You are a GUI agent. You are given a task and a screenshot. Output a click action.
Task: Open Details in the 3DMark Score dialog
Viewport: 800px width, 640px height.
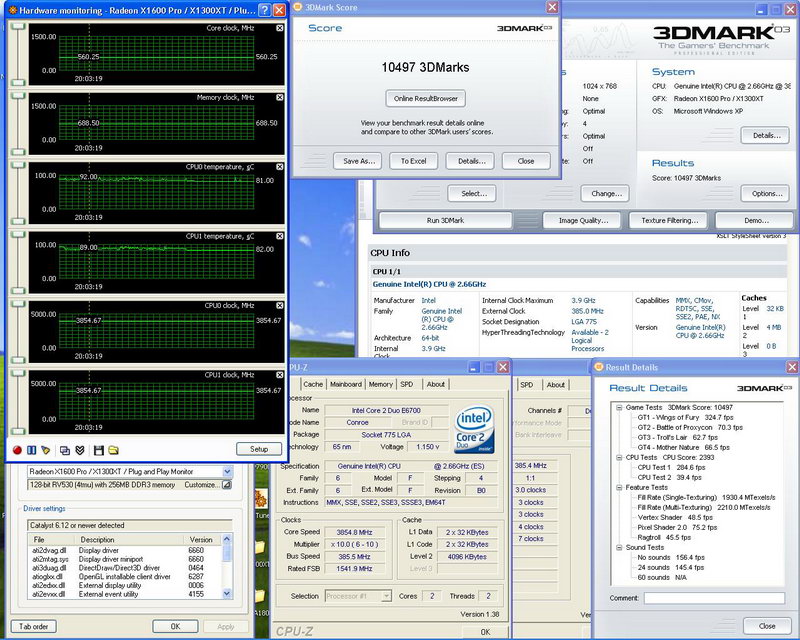[x=471, y=161]
